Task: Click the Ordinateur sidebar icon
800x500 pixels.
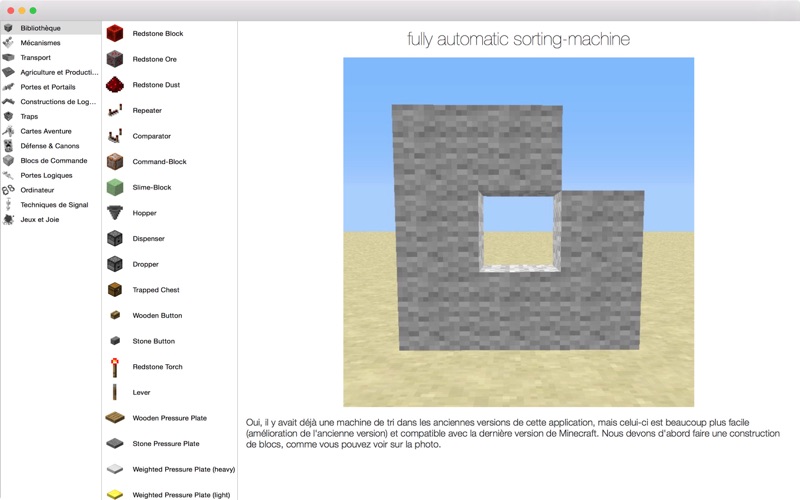Action: click(x=8, y=190)
